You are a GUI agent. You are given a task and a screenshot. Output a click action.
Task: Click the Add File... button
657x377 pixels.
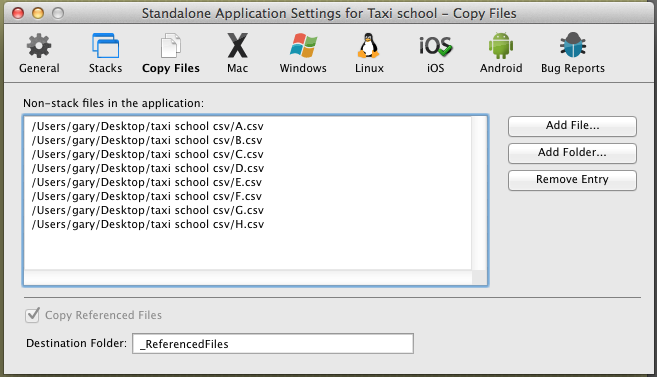pos(572,126)
